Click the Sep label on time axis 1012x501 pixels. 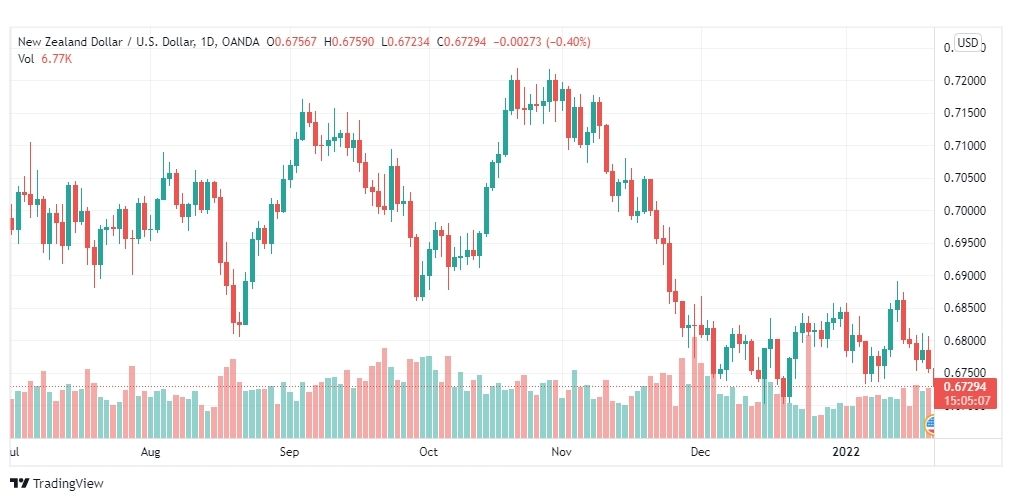pos(289,451)
